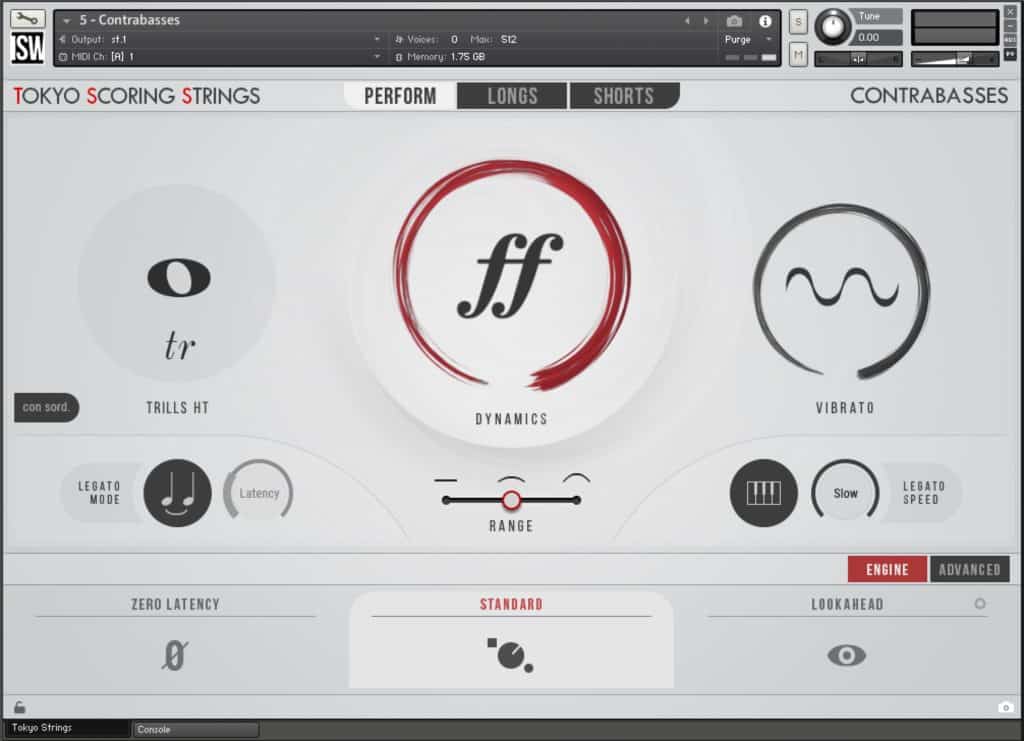Select the Trills HT articulation circle
The image size is (1024, 741).
(177, 283)
